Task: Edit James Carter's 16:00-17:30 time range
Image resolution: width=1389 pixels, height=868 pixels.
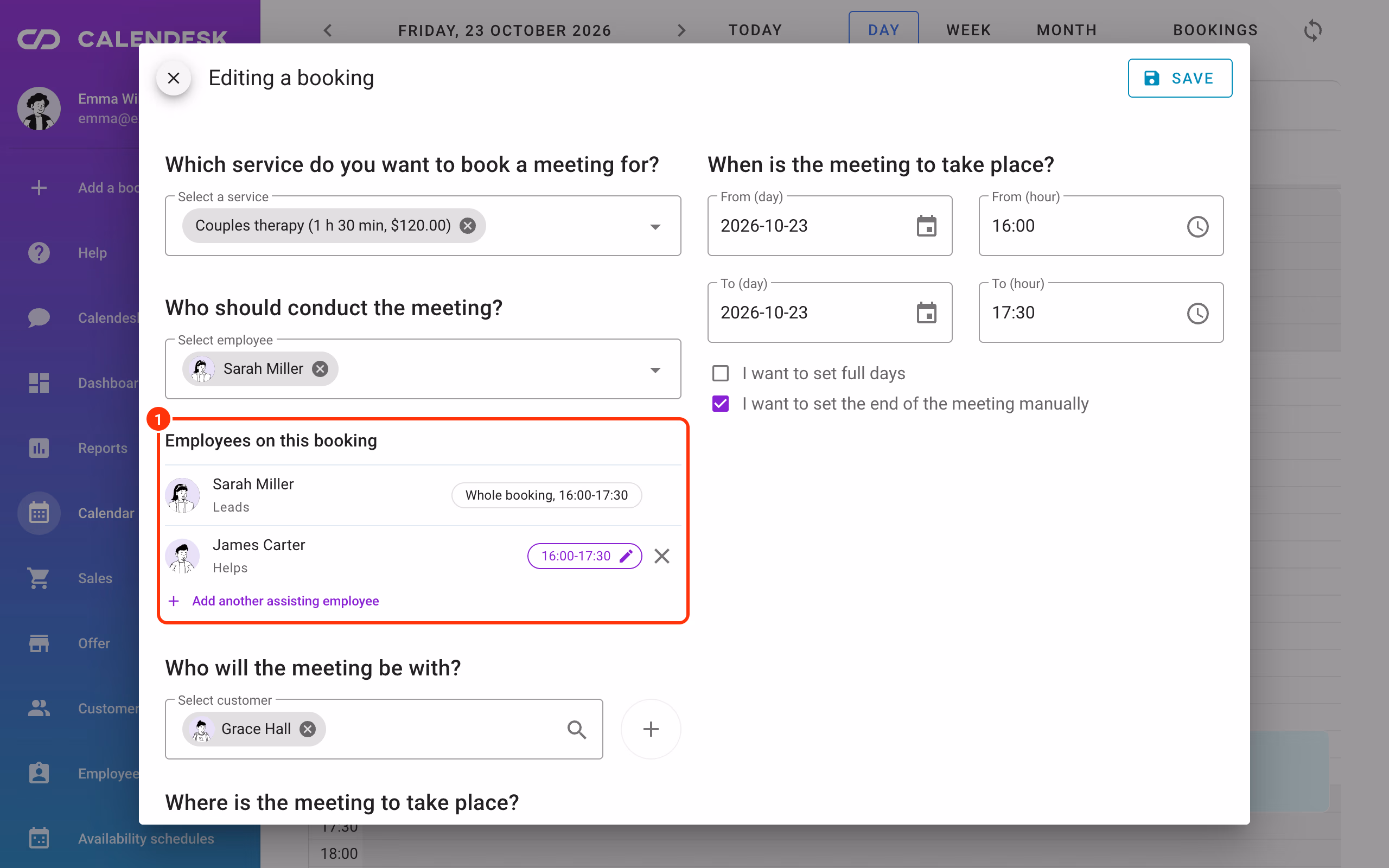Action: pos(584,556)
